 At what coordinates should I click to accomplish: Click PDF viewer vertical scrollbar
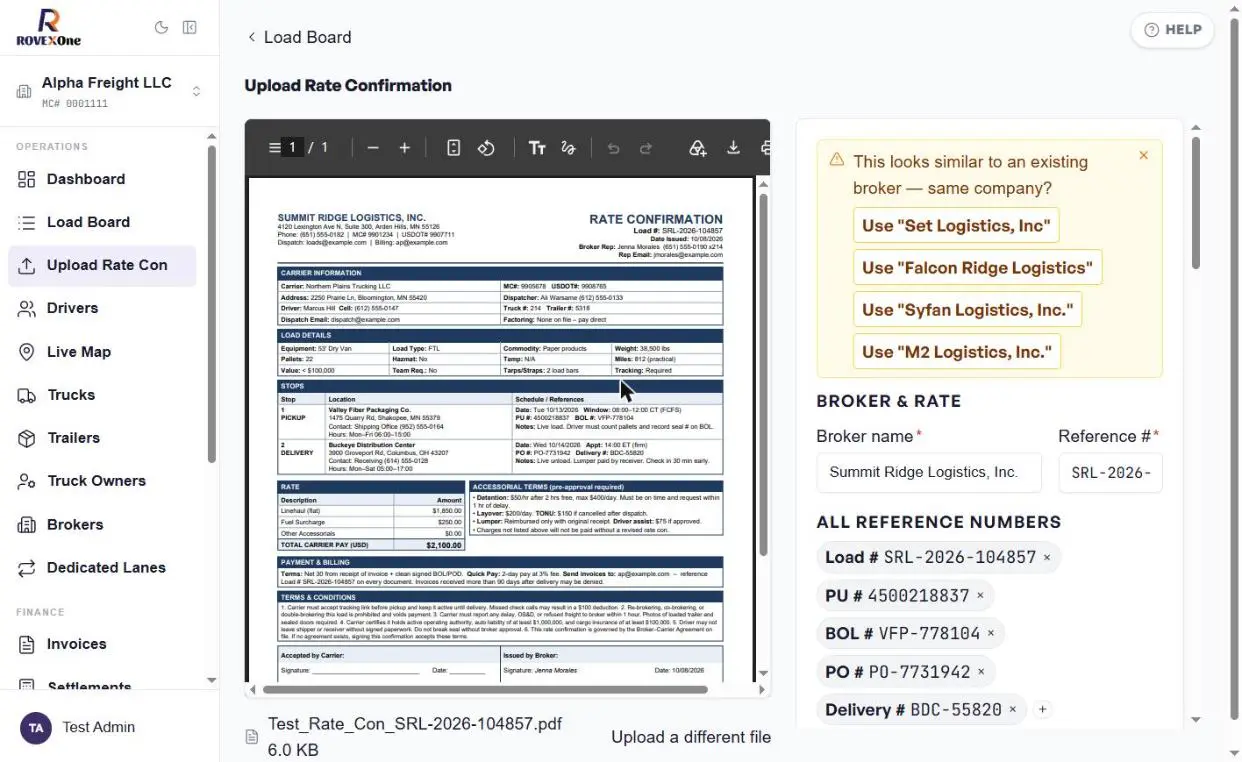(763, 375)
